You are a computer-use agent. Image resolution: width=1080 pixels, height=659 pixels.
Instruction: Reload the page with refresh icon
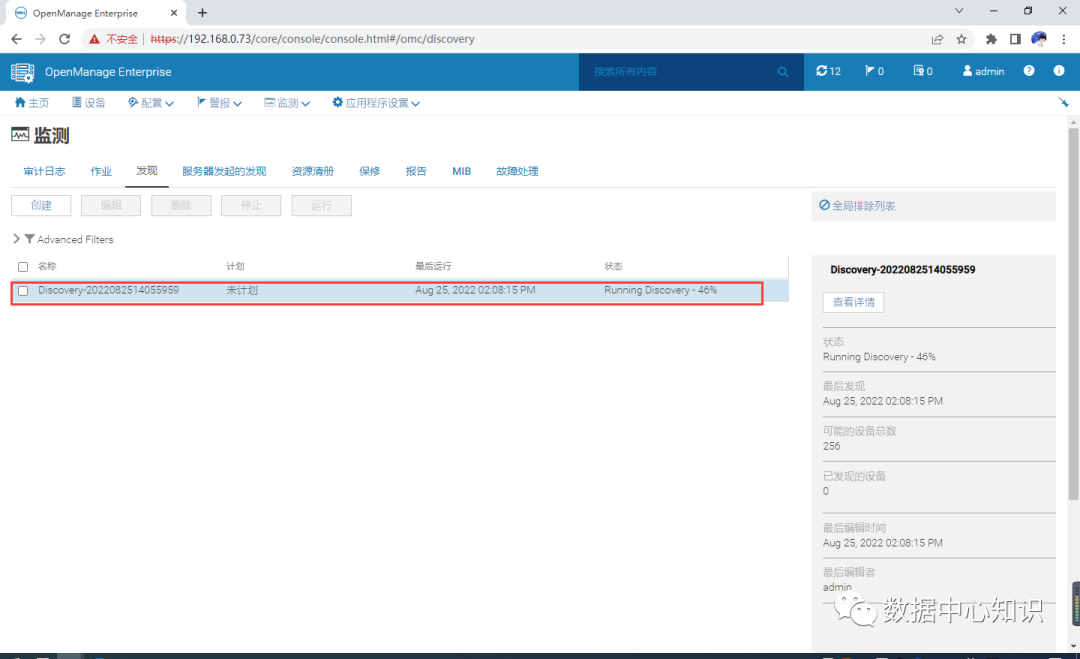[x=64, y=39]
